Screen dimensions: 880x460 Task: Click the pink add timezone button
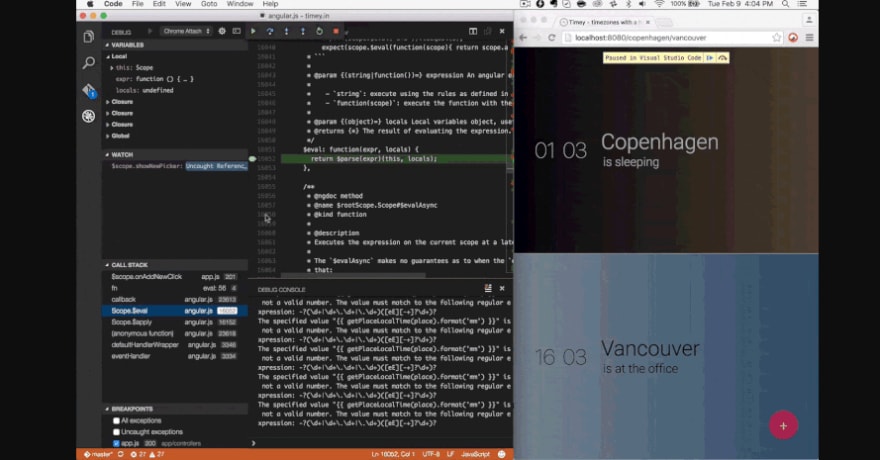coord(783,425)
